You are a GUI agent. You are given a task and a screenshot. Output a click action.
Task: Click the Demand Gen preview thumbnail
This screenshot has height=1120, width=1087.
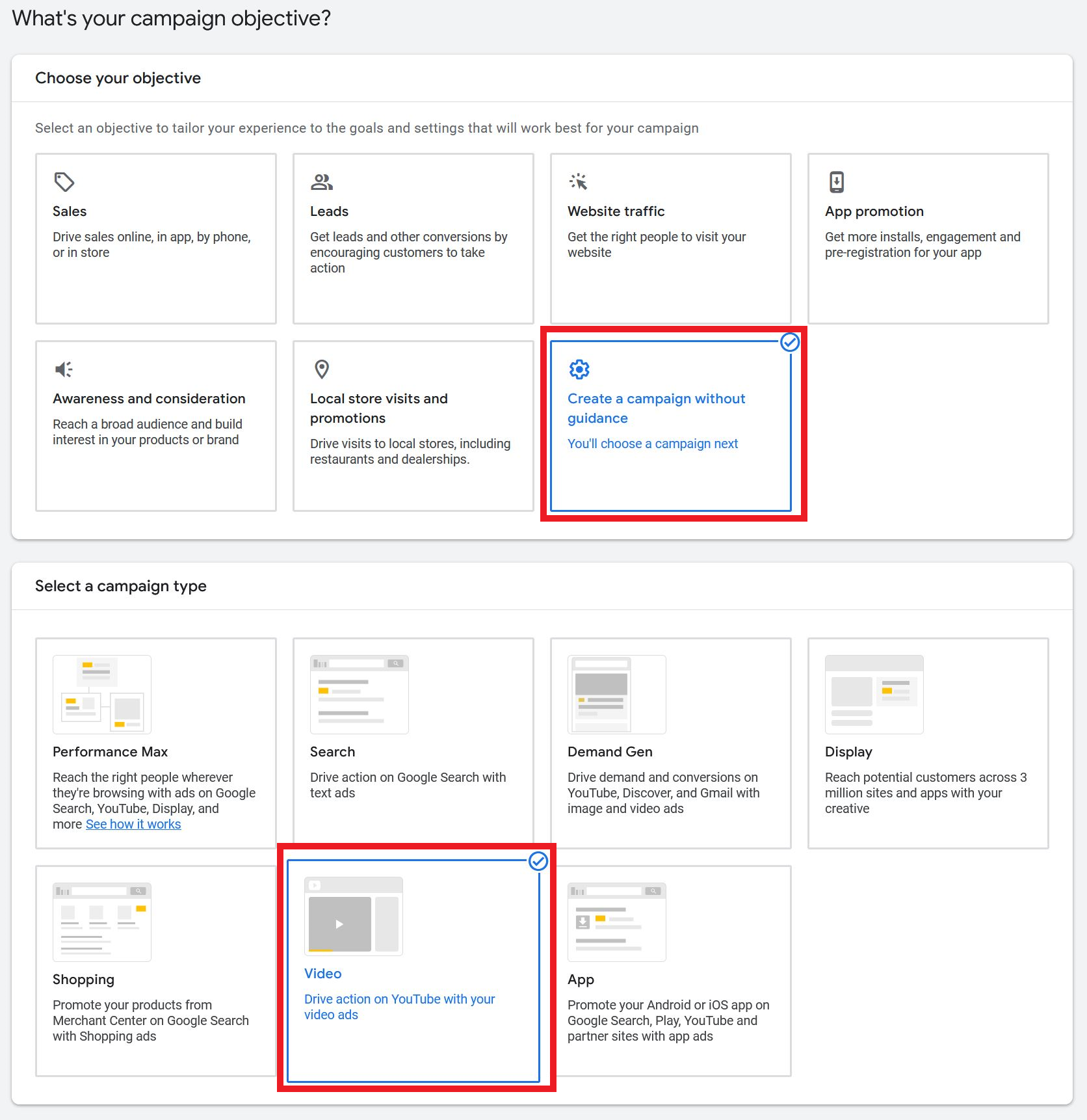pyautogui.click(x=616, y=694)
